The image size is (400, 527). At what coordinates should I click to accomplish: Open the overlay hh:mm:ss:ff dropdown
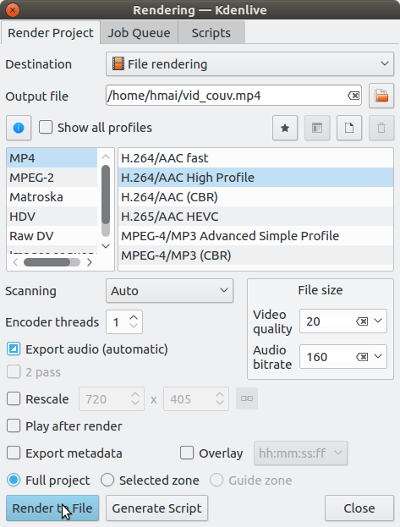click(x=301, y=453)
